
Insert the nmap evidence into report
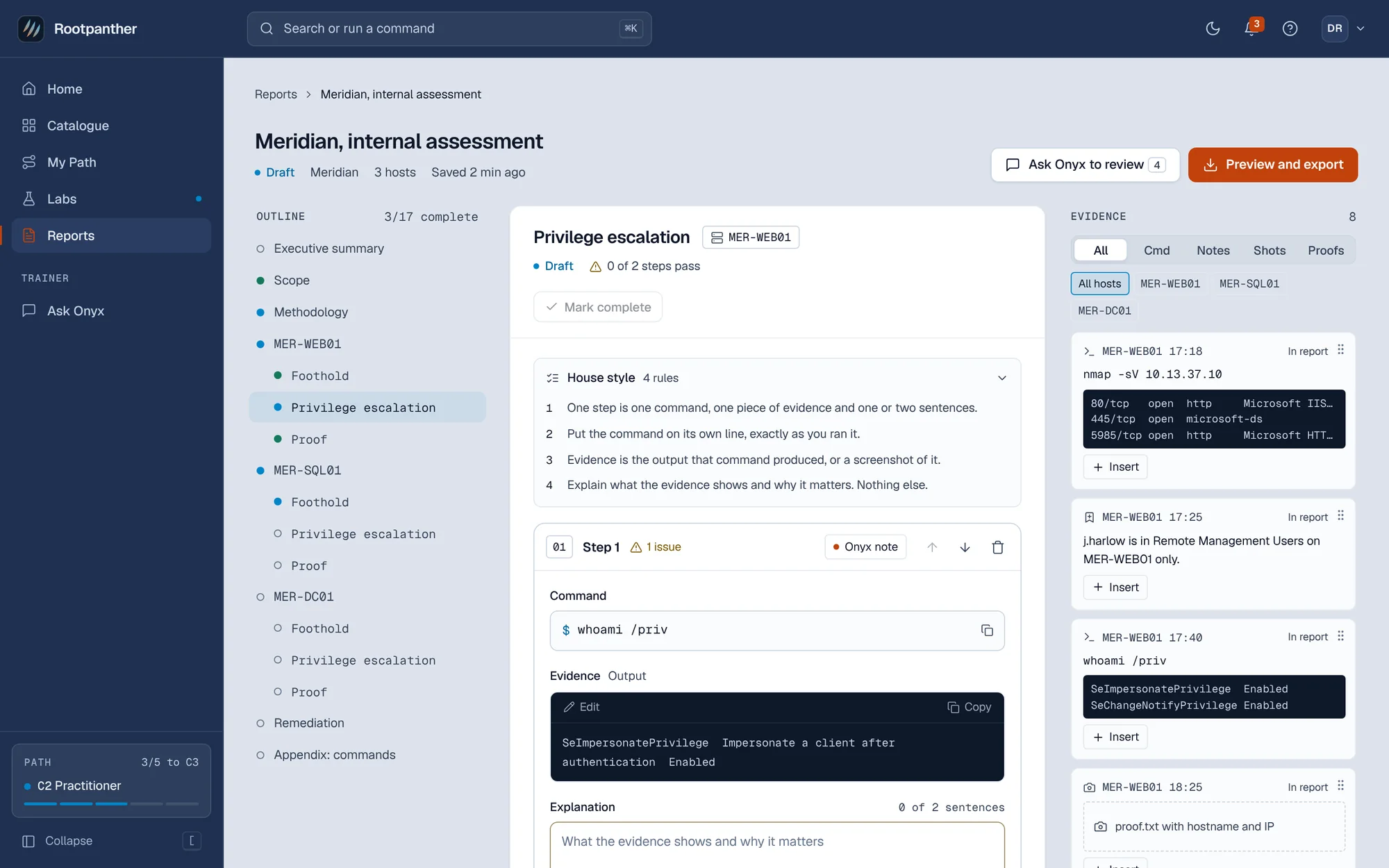pyautogui.click(x=1115, y=467)
